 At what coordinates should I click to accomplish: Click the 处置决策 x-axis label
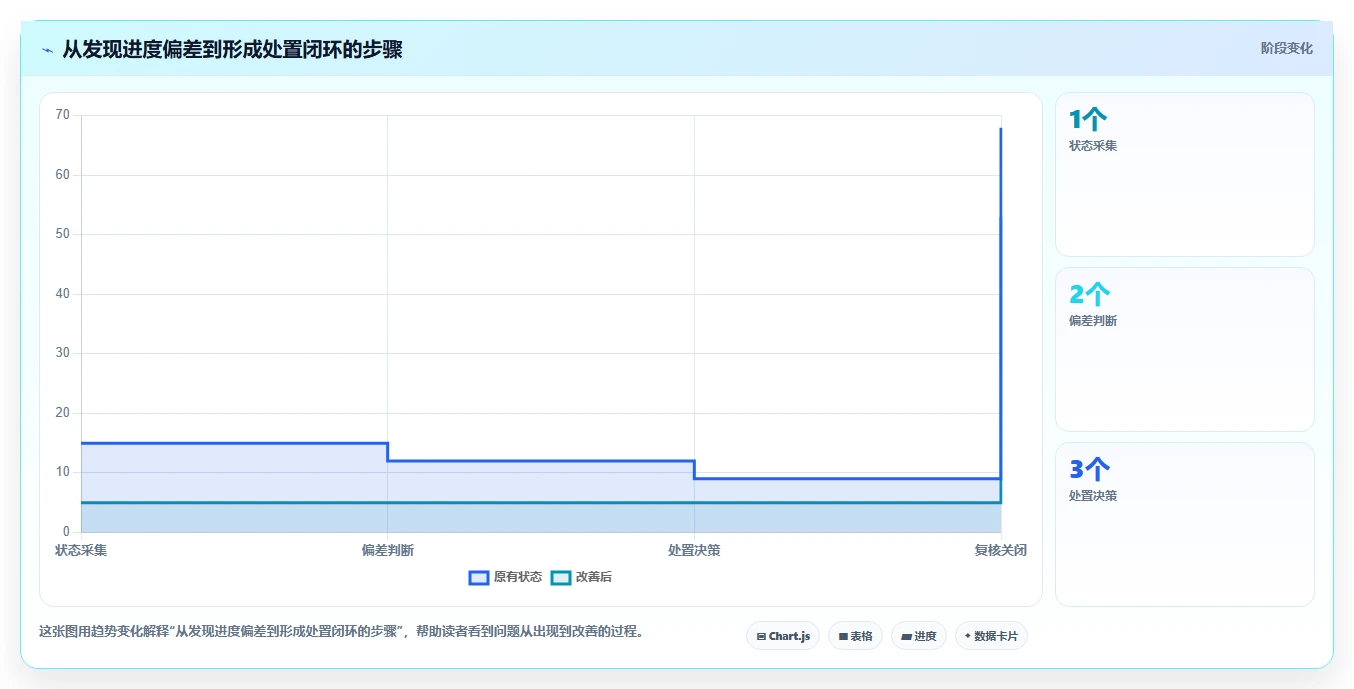tap(694, 550)
